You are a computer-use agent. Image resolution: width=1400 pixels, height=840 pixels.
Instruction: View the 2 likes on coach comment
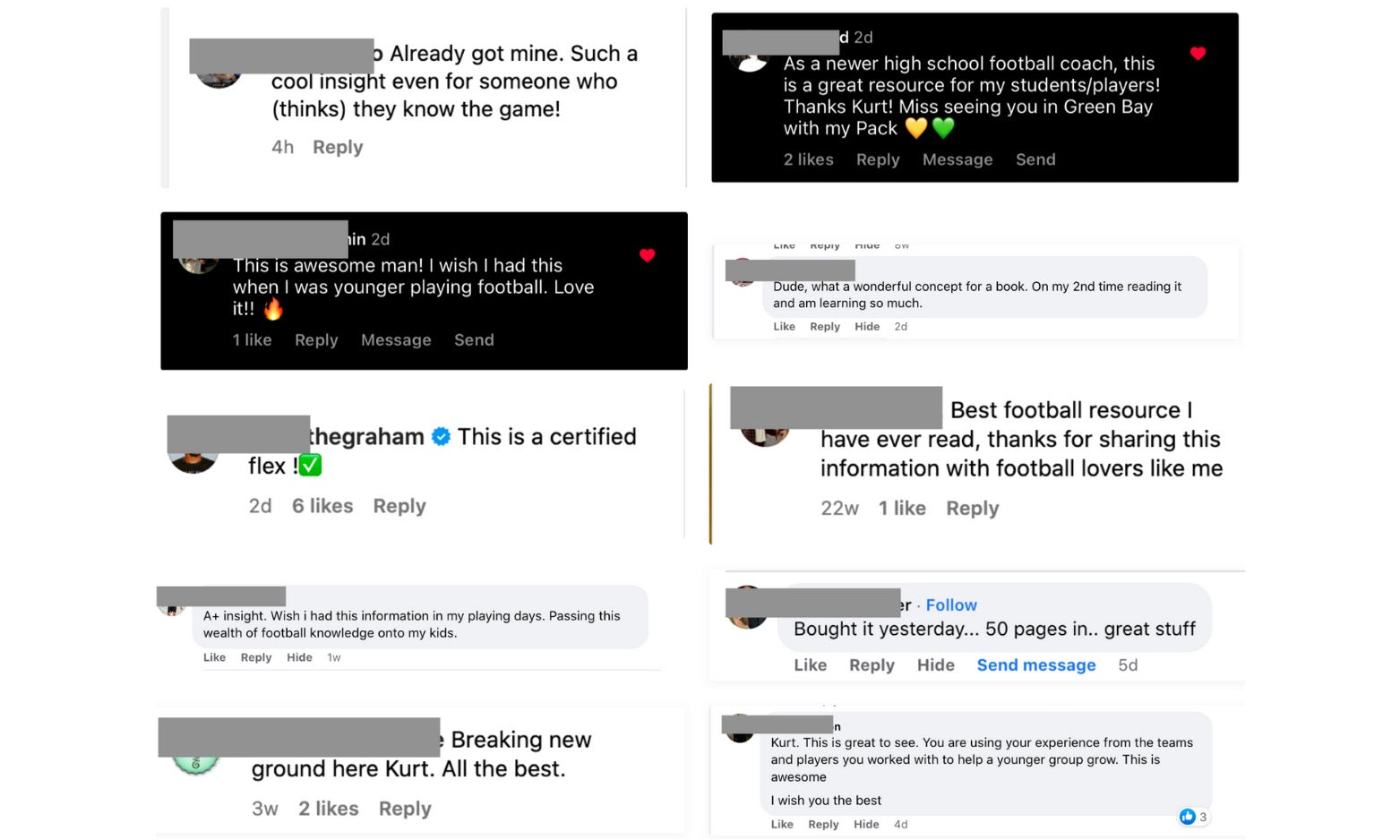[x=808, y=159]
